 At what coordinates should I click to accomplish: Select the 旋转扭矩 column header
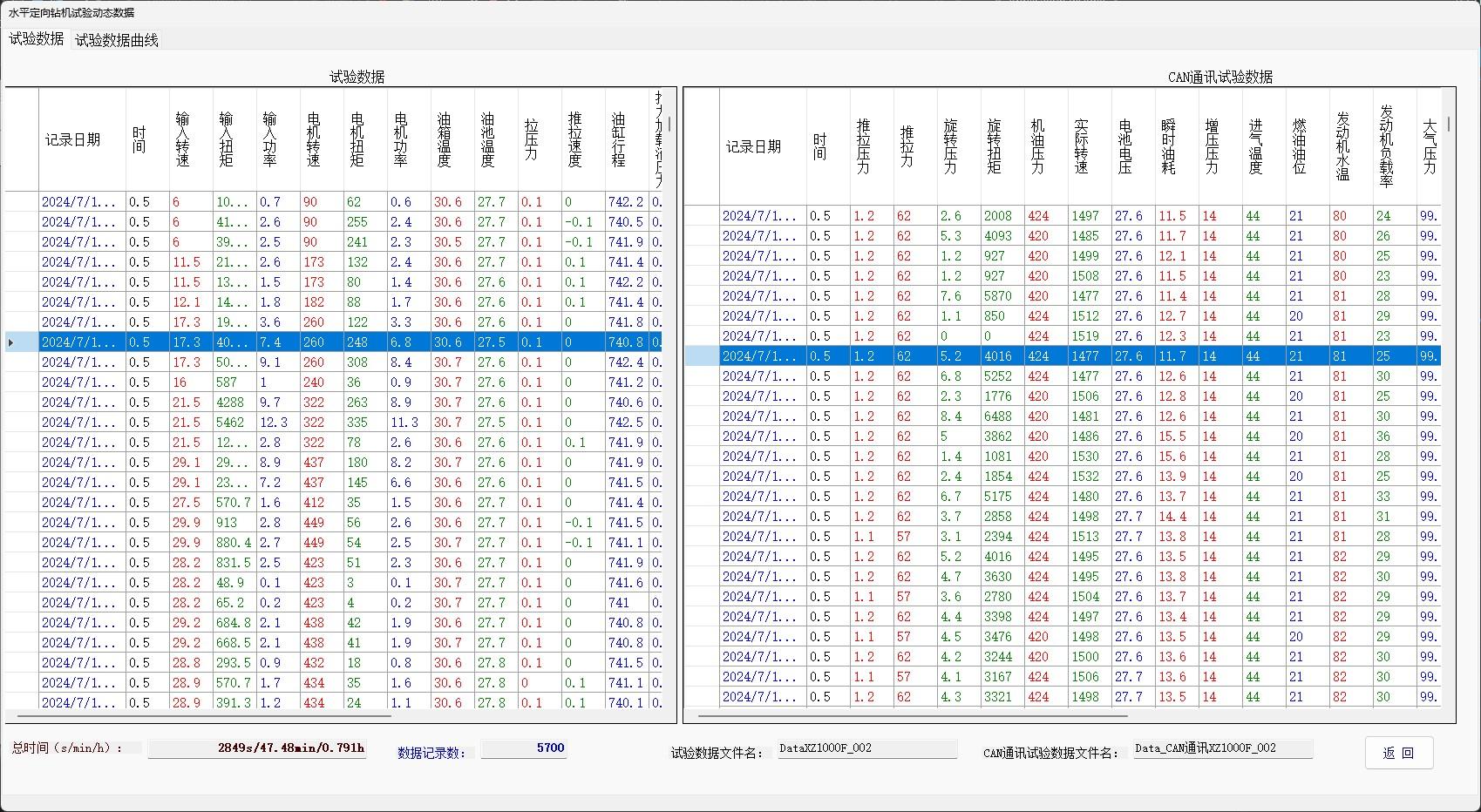(x=1002, y=146)
